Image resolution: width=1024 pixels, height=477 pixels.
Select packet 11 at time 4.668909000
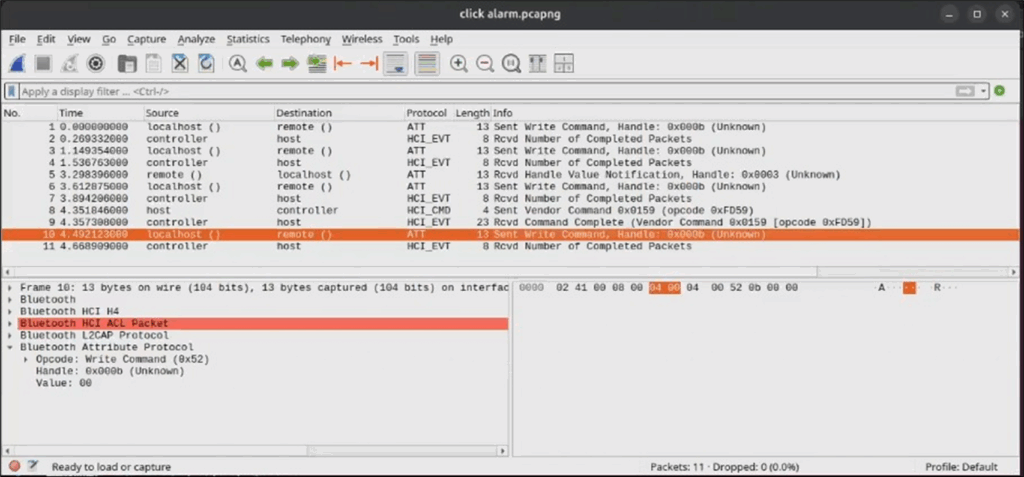(x=509, y=246)
